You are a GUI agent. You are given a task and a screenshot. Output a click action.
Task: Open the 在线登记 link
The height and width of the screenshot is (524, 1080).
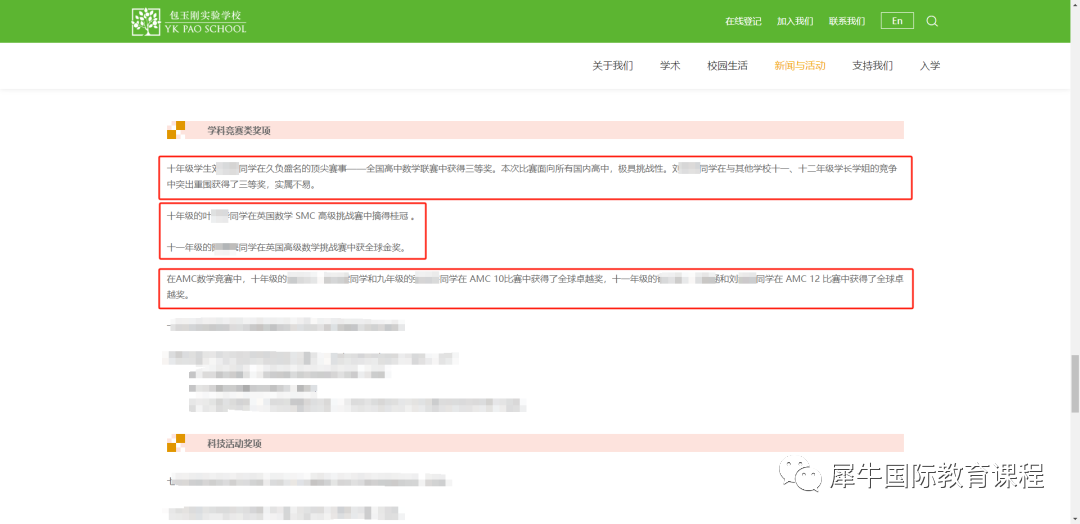[x=743, y=21]
